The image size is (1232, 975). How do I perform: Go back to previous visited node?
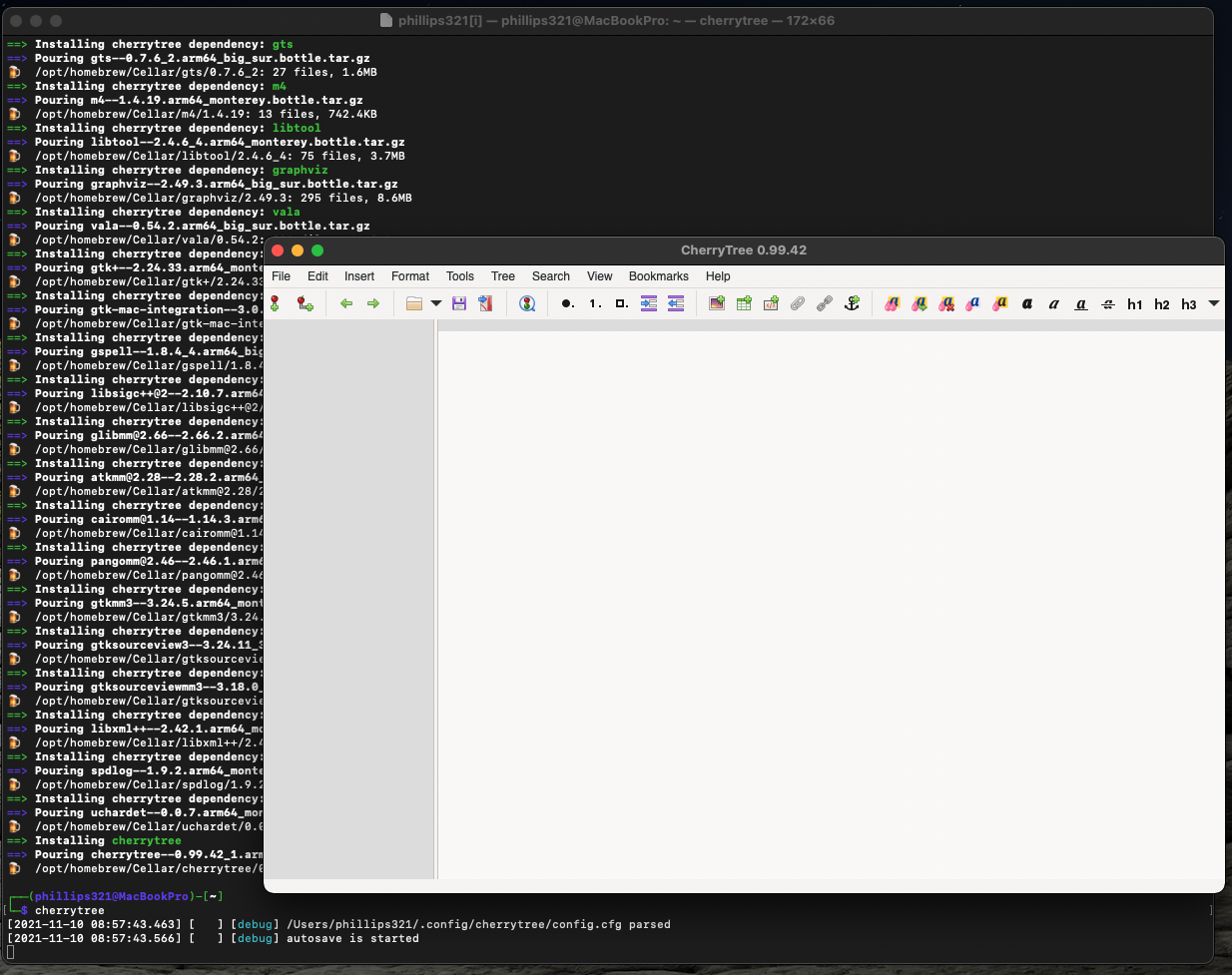(346, 303)
